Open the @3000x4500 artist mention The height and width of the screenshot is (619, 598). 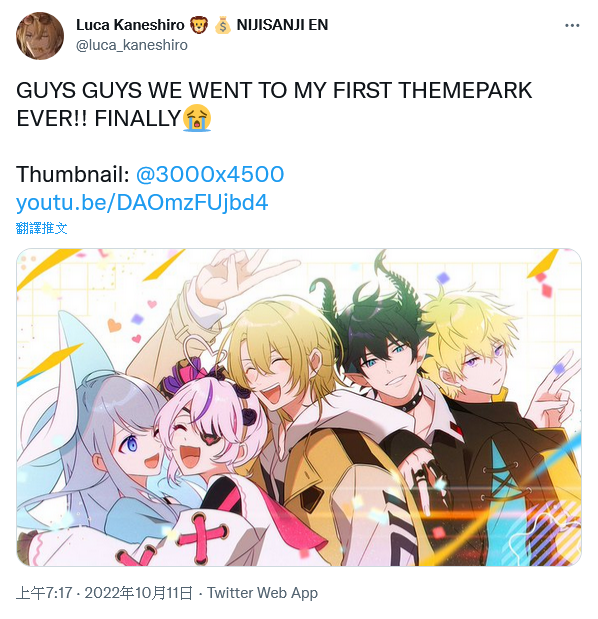tap(210, 174)
